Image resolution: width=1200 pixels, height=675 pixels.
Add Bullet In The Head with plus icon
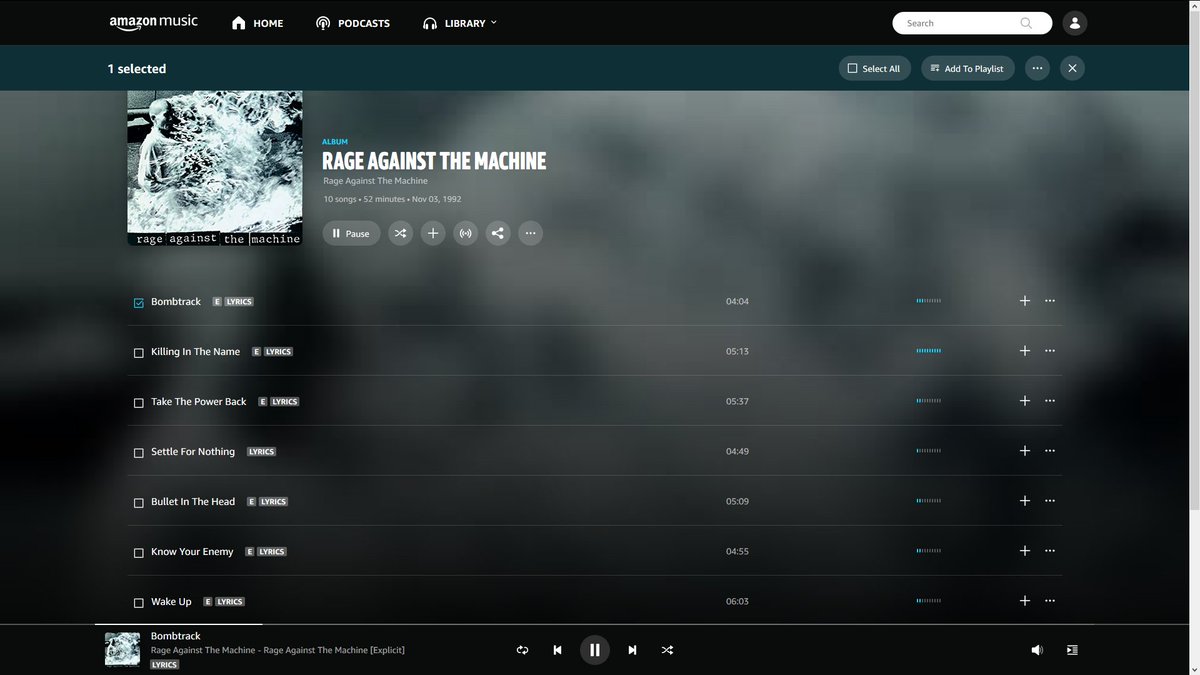(1024, 500)
